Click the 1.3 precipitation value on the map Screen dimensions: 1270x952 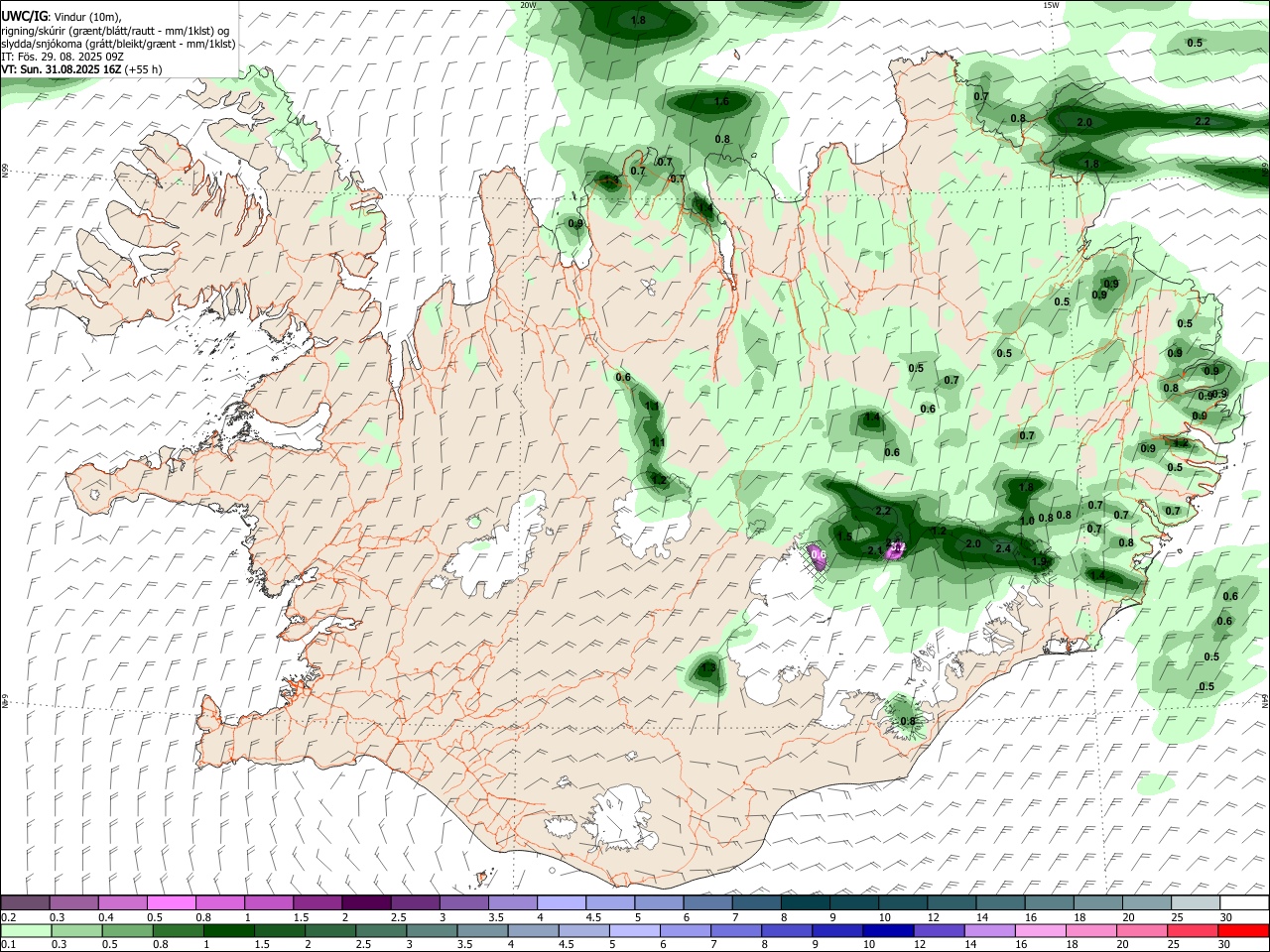click(707, 668)
